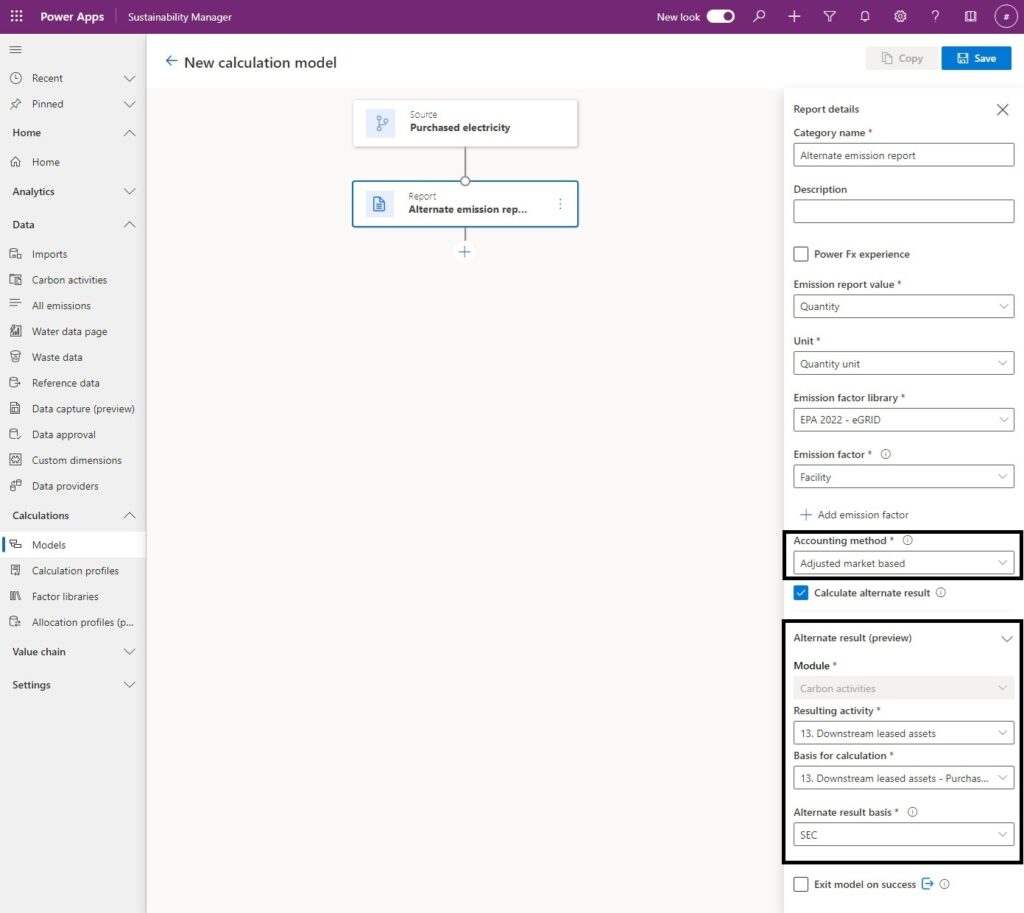This screenshot has width=1024, height=913.
Task: Open the settings gear in top bar
Action: pyautogui.click(x=900, y=17)
